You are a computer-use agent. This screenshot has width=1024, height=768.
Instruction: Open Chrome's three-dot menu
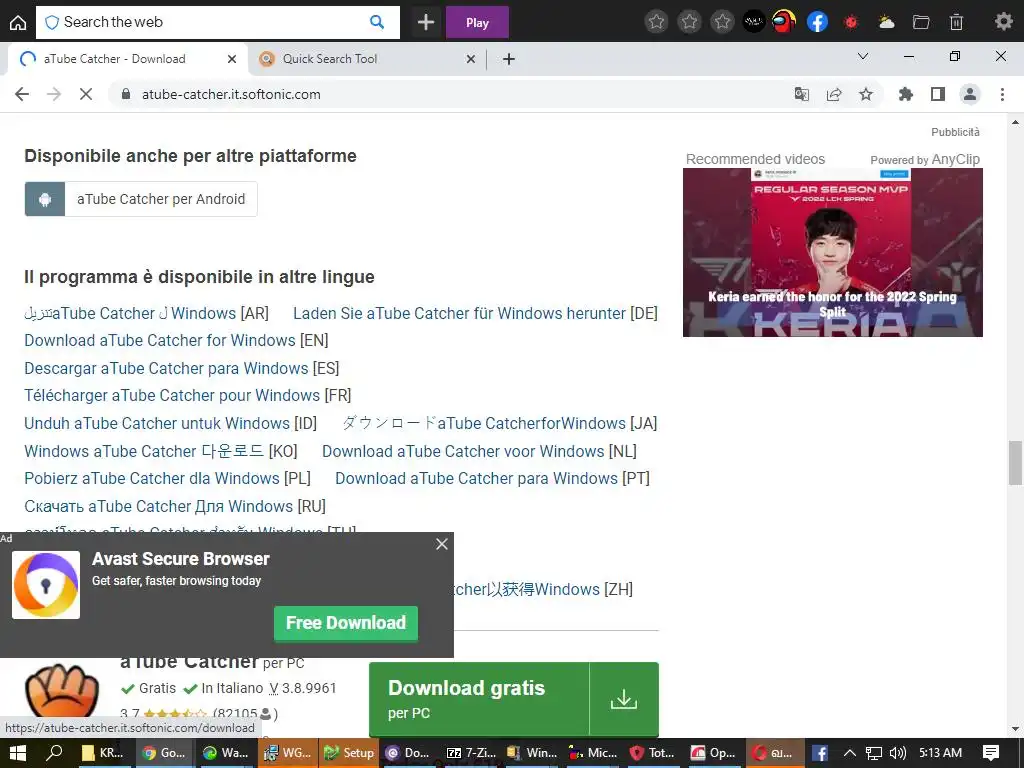click(1002, 94)
